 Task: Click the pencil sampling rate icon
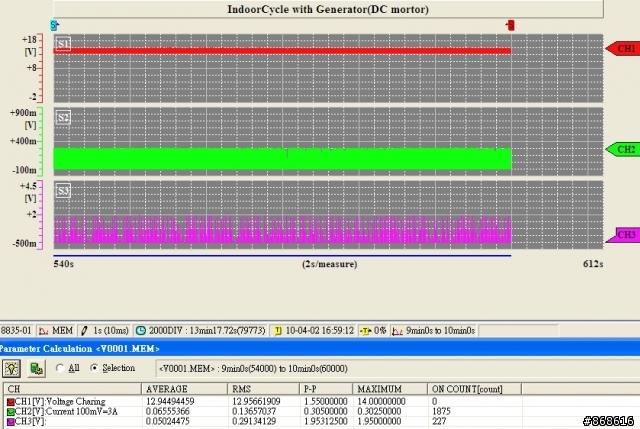click(84, 331)
